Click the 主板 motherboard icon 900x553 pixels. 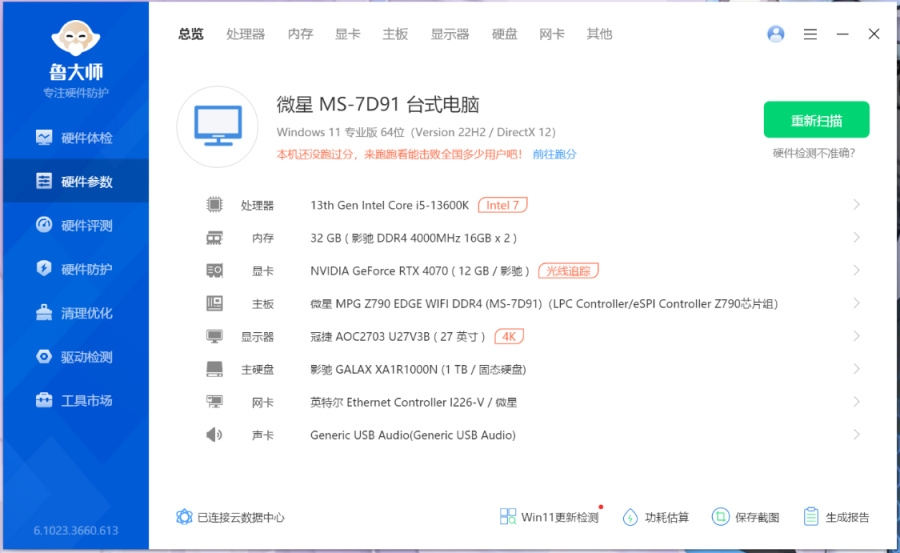[214, 303]
